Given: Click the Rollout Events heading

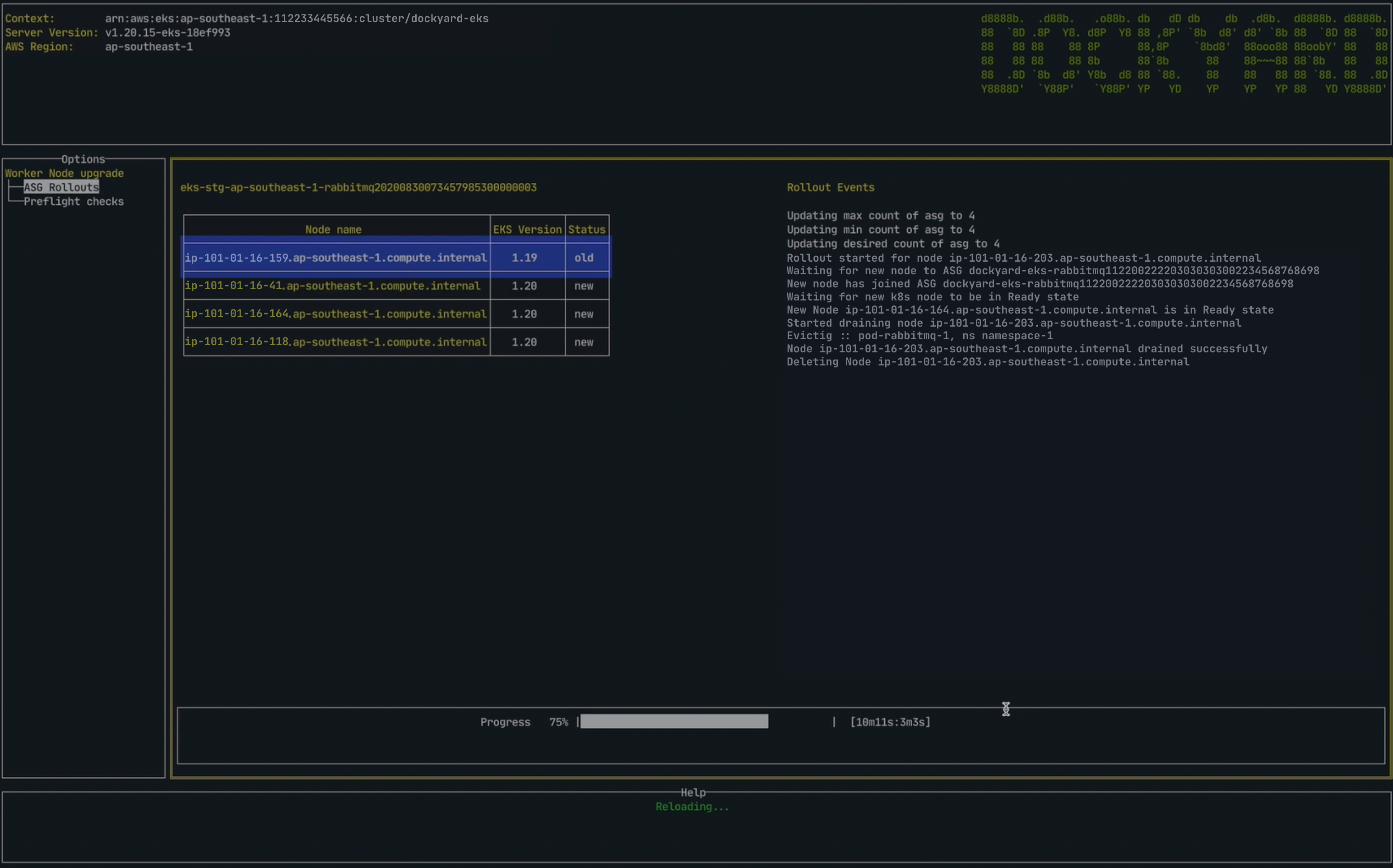Looking at the screenshot, I should [x=830, y=188].
